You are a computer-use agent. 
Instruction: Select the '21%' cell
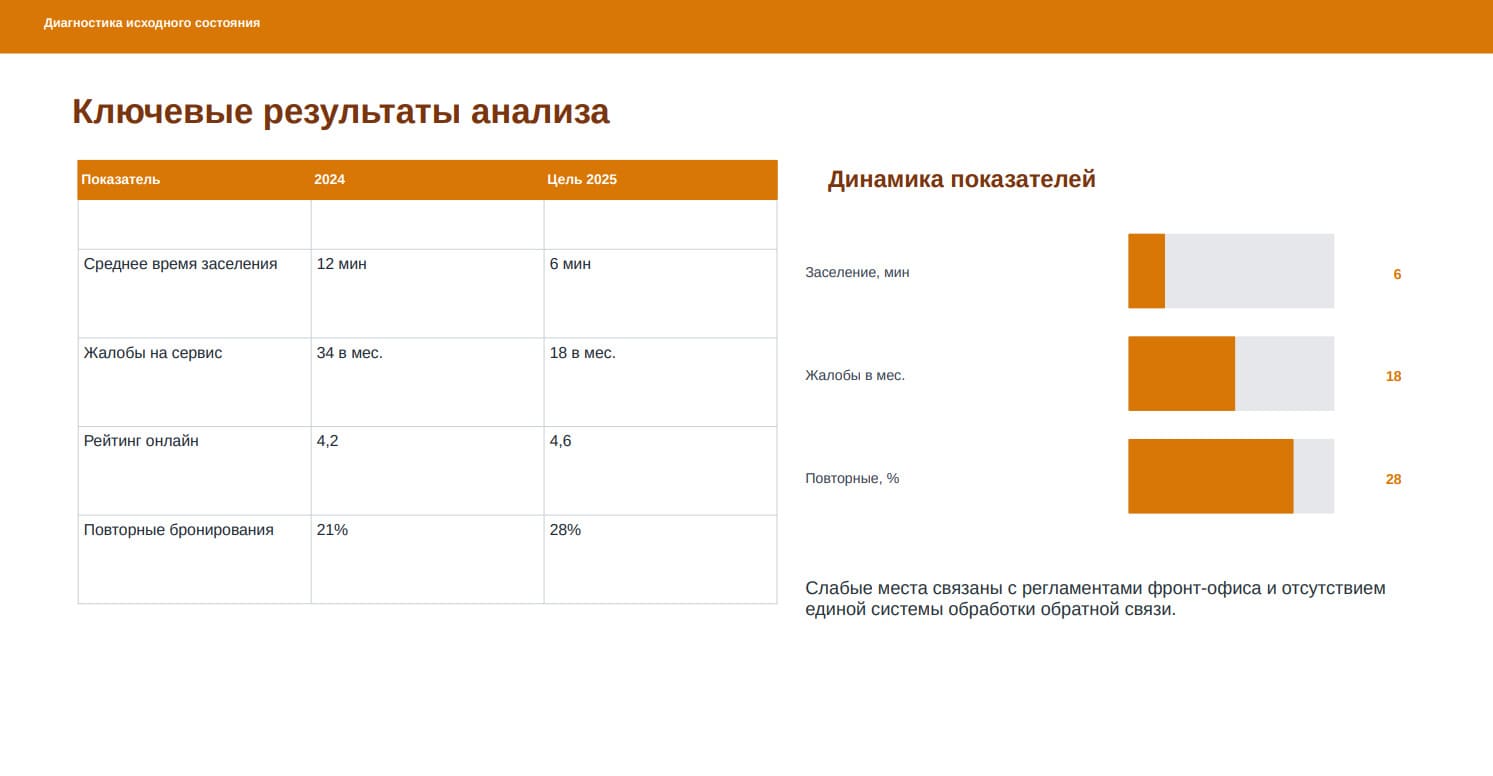pyautogui.click(x=427, y=559)
